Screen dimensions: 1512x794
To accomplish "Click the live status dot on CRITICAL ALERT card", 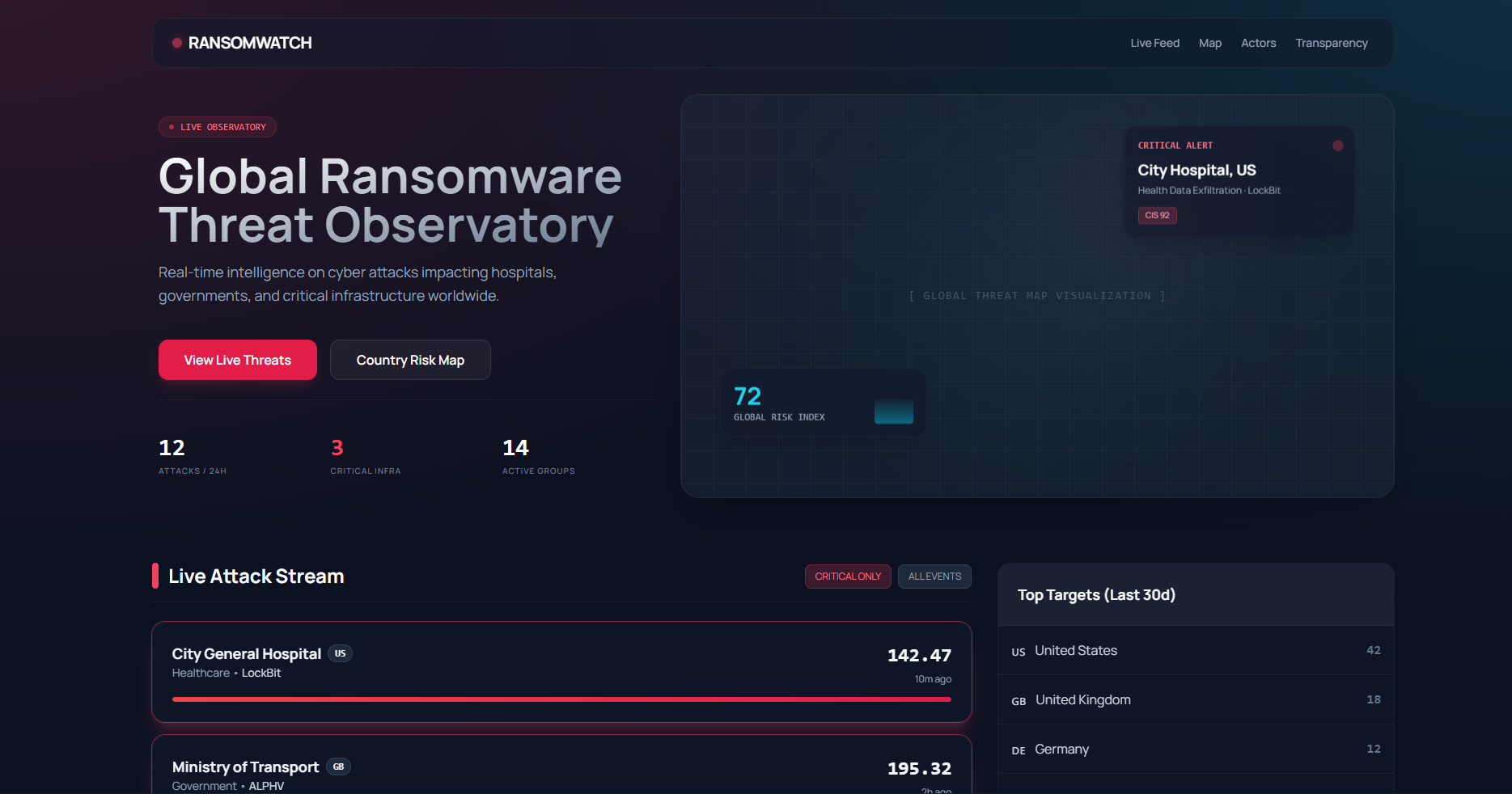I will click(1338, 146).
